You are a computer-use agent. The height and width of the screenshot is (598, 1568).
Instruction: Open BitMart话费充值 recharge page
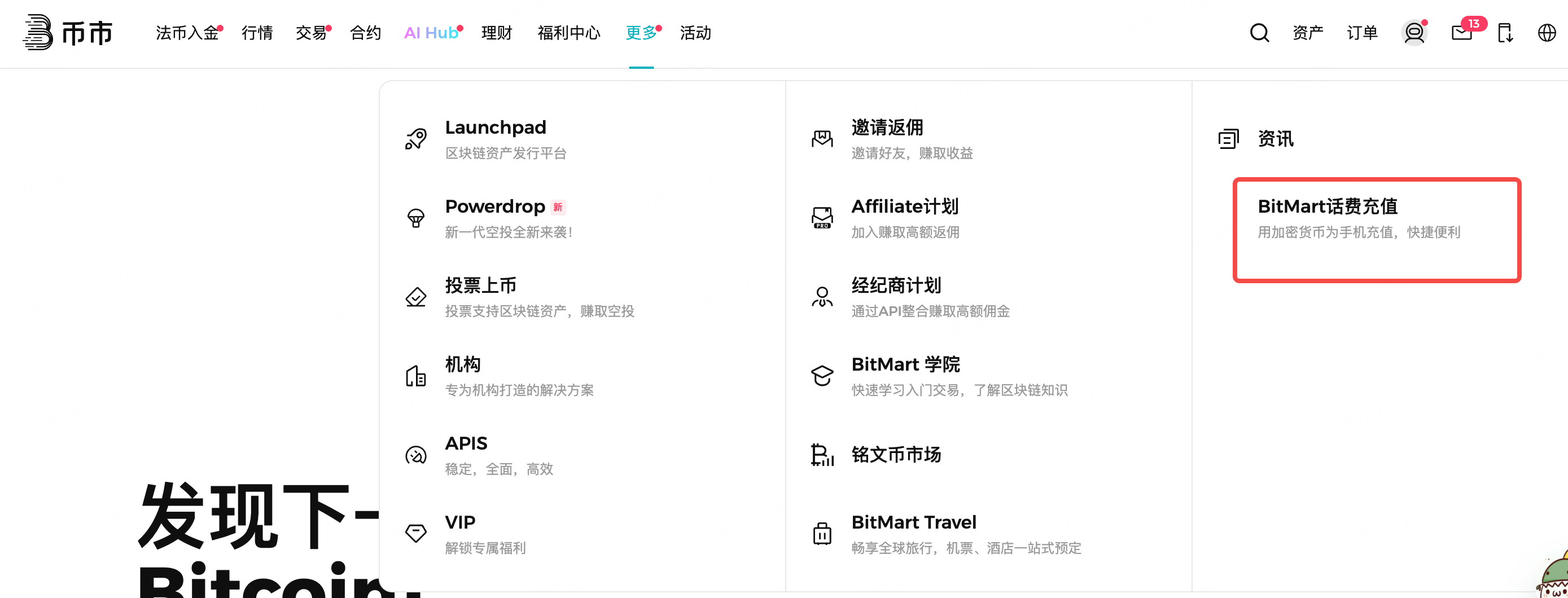(1328, 207)
